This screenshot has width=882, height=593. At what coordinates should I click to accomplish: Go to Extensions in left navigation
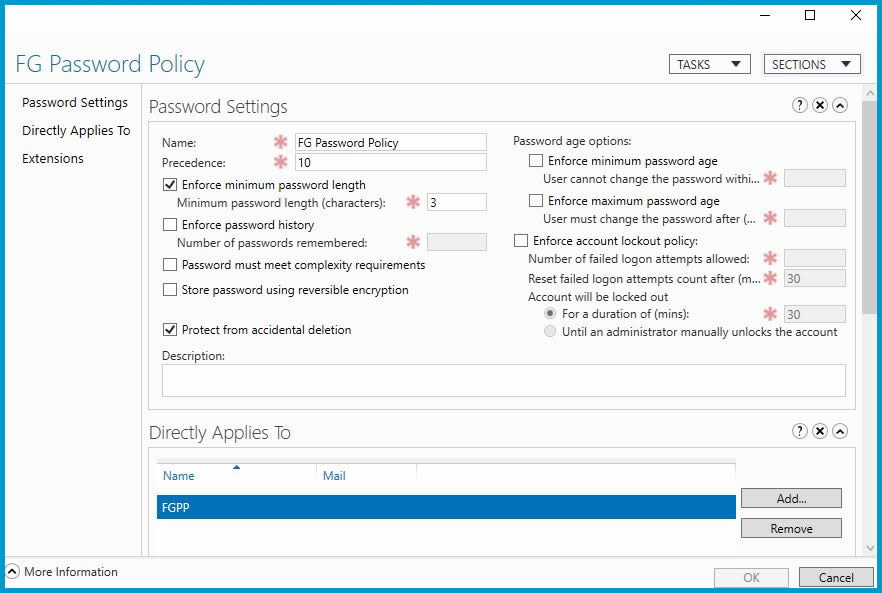coord(53,159)
